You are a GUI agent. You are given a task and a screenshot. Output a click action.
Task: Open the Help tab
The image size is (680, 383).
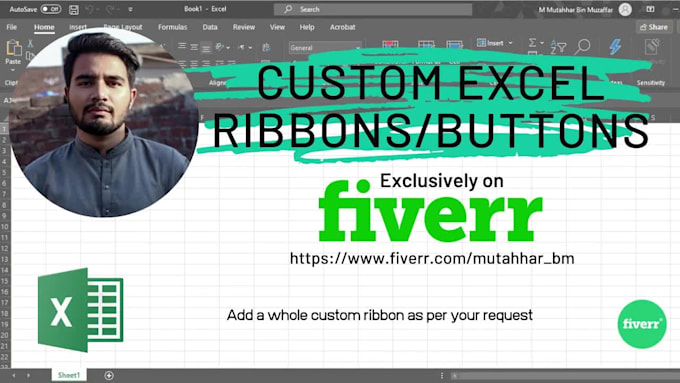tap(307, 27)
